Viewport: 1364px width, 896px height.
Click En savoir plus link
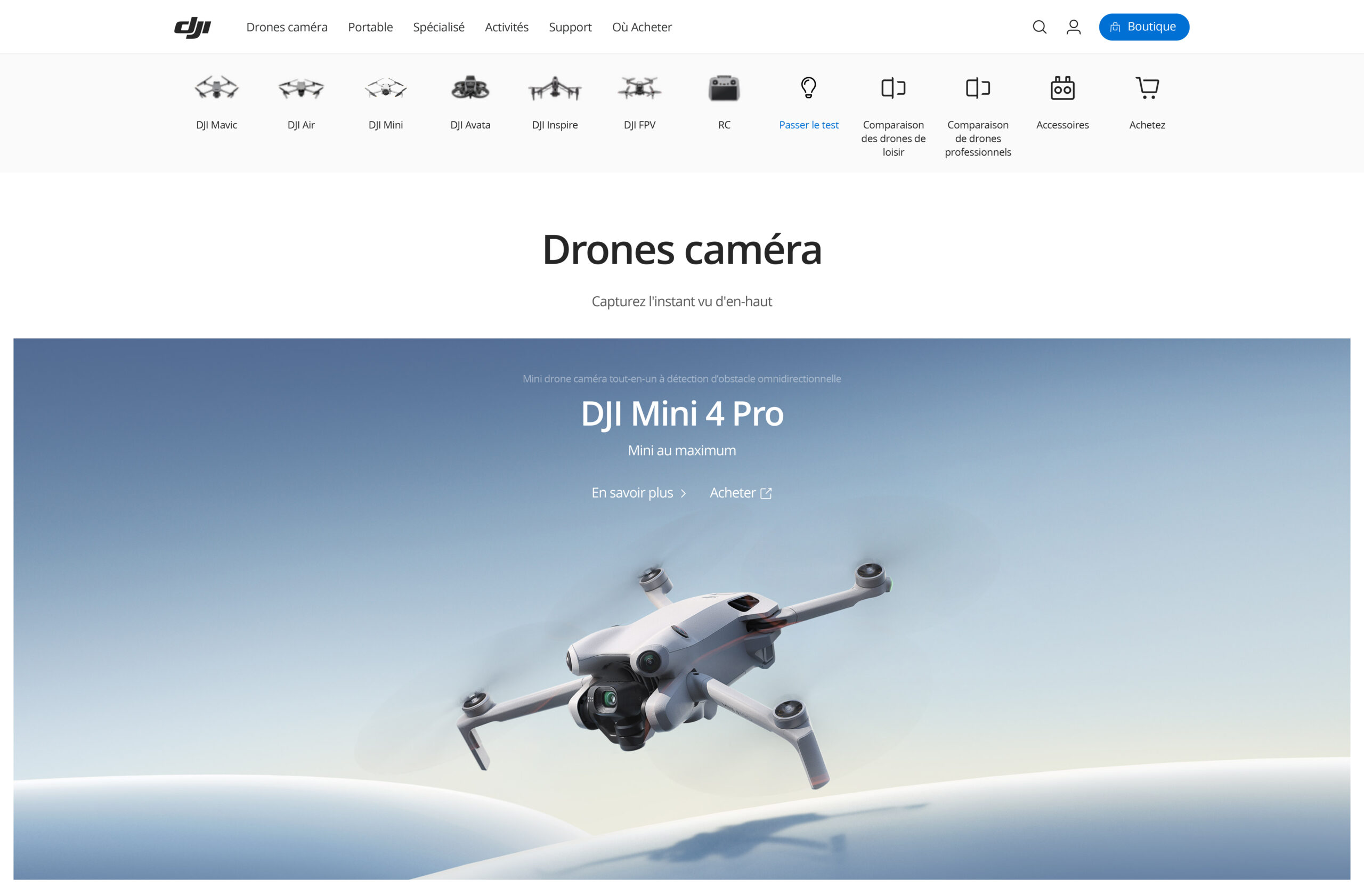coord(632,493)
